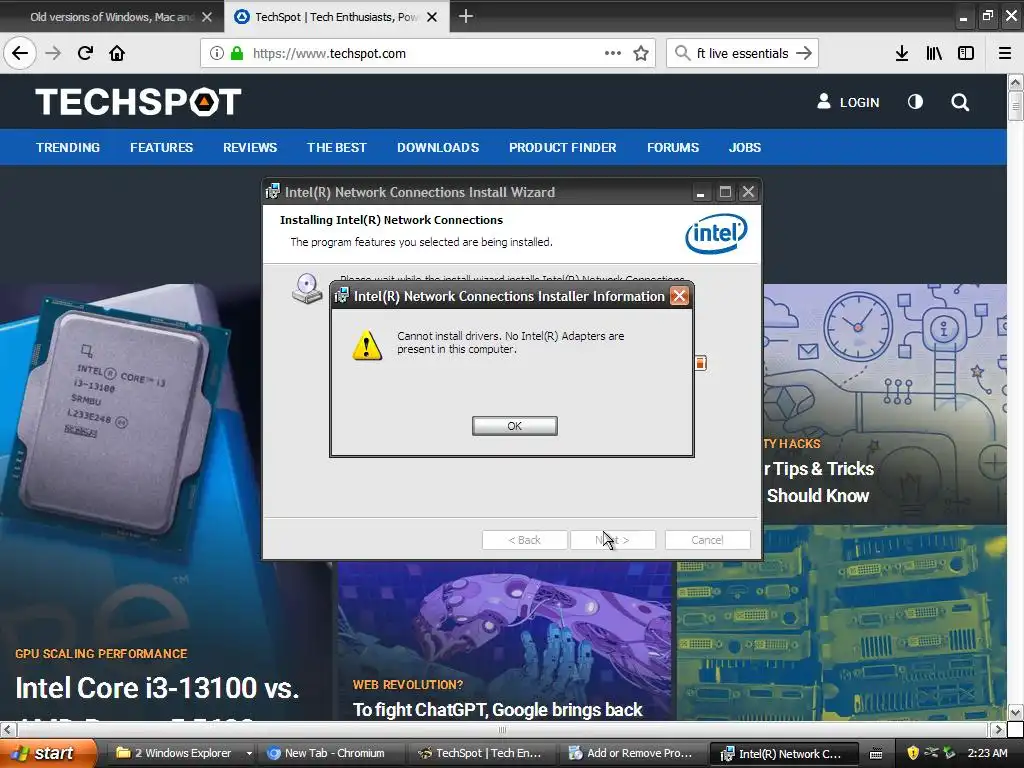1024x768 pixels.
Task: Bookmark this page with the star icon
Action: [641, 53]
